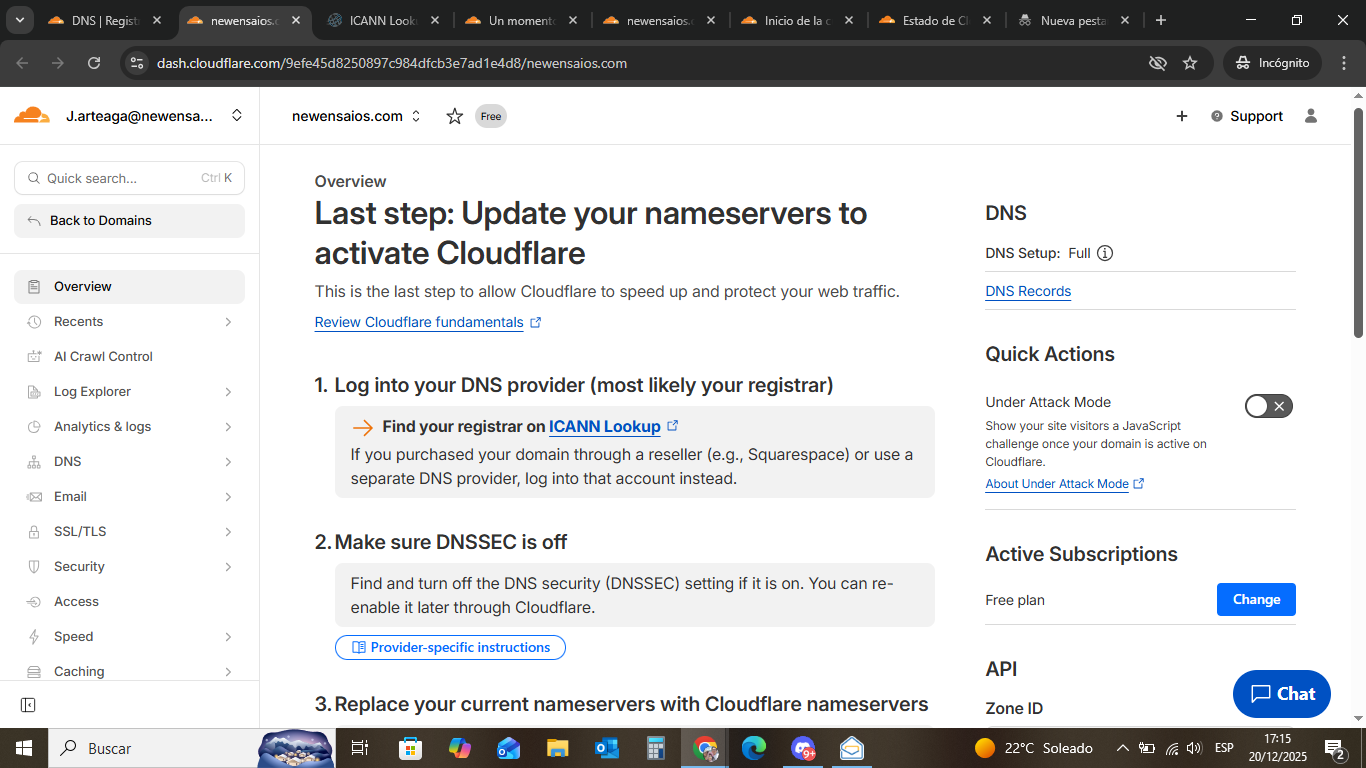Open the tab search dropdown arrow

pos(20,20)
